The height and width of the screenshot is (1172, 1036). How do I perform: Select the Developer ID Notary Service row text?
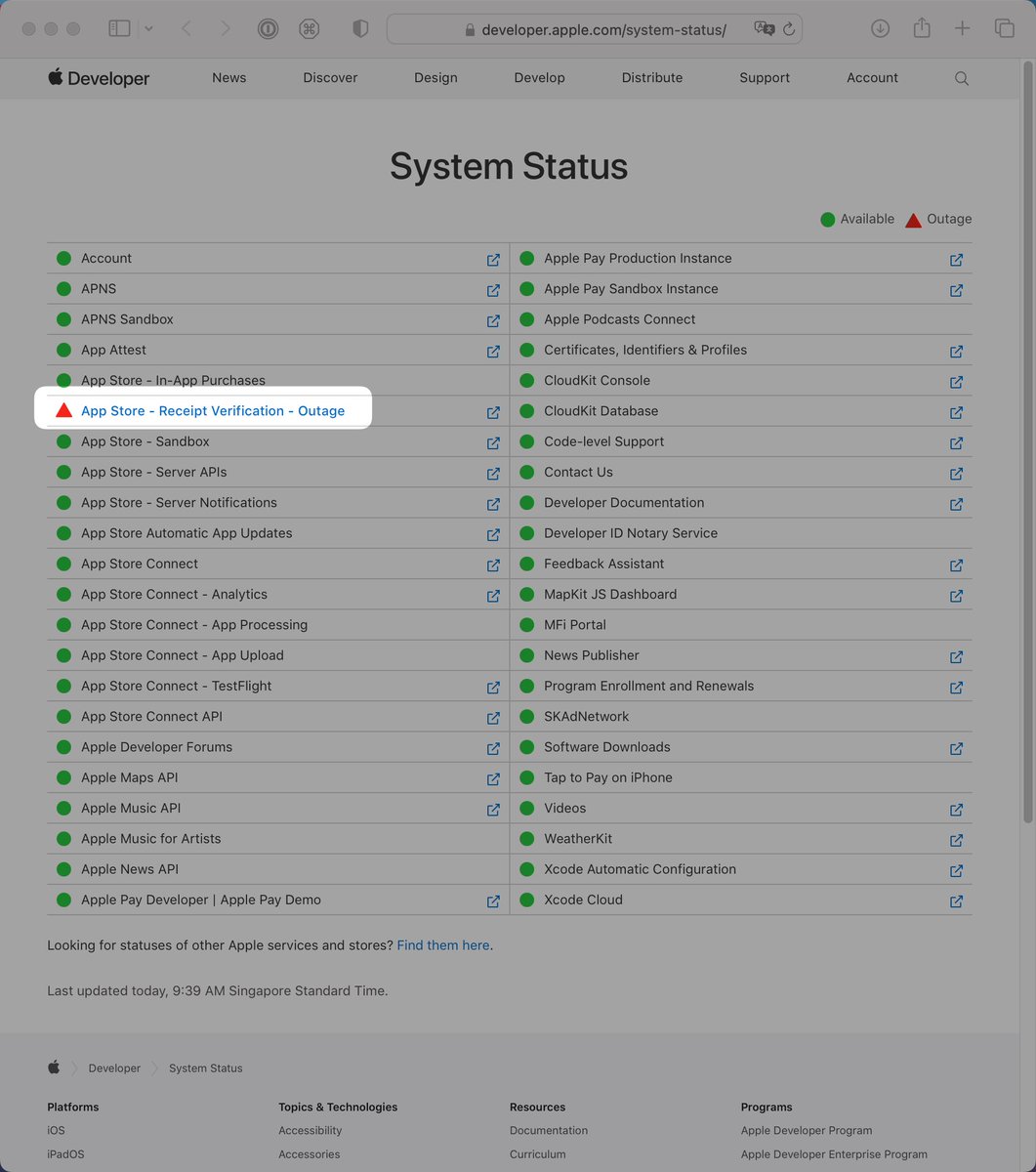(x=631, y=533)
